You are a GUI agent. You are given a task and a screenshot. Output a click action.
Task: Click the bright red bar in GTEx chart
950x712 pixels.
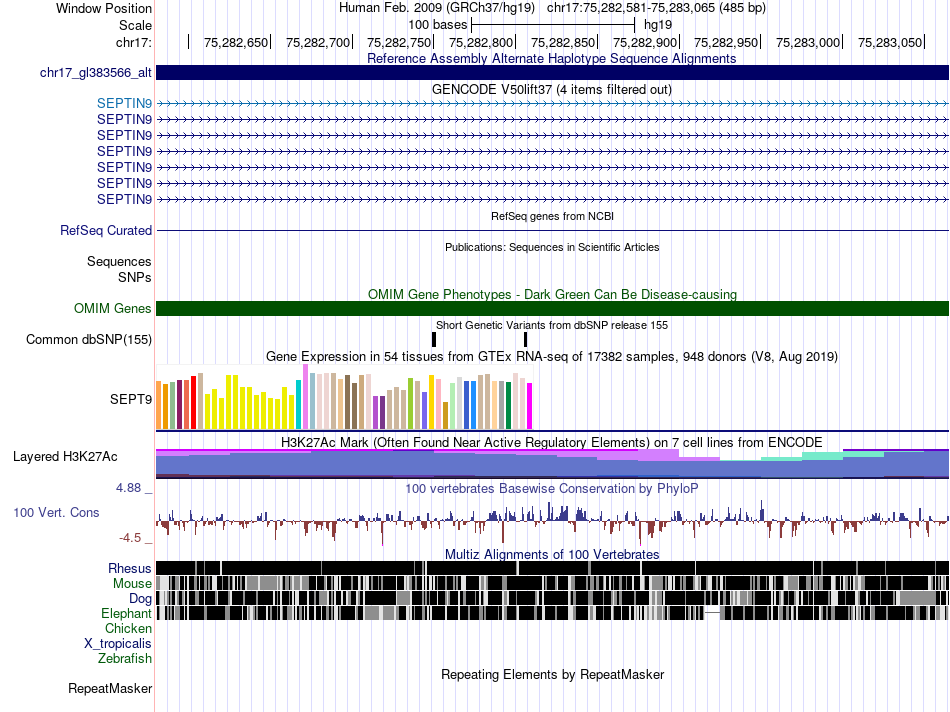(193, 402)
